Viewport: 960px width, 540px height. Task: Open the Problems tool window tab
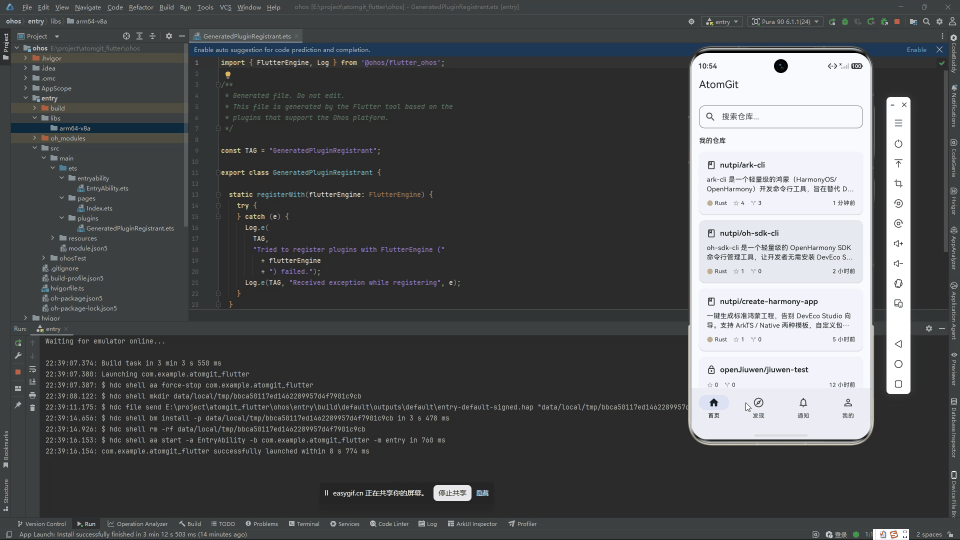[x=261, y=524]
